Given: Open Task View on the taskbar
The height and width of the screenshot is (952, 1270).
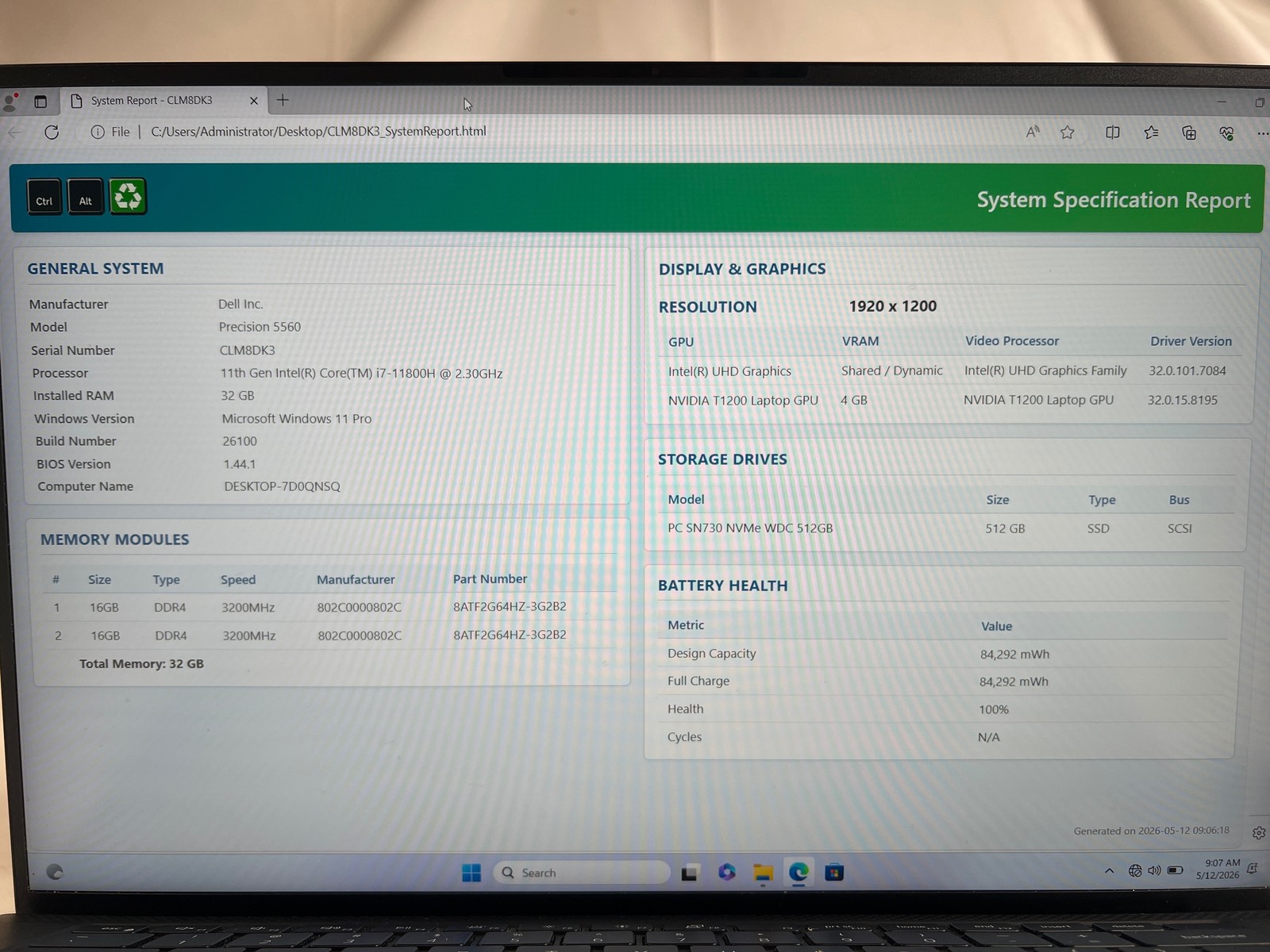Looking at the screenshot, I should coord(690,873).
